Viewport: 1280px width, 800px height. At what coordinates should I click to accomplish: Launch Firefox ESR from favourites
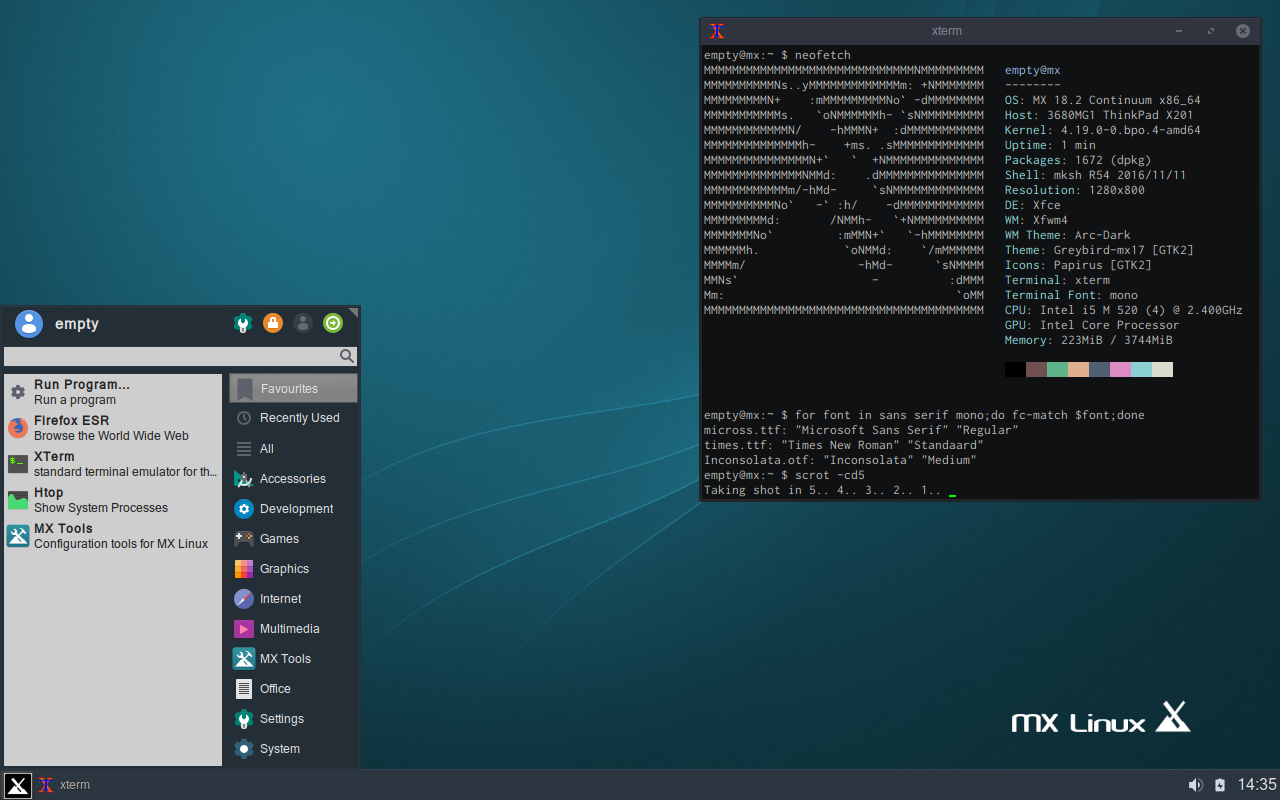[x=112, y=428]
